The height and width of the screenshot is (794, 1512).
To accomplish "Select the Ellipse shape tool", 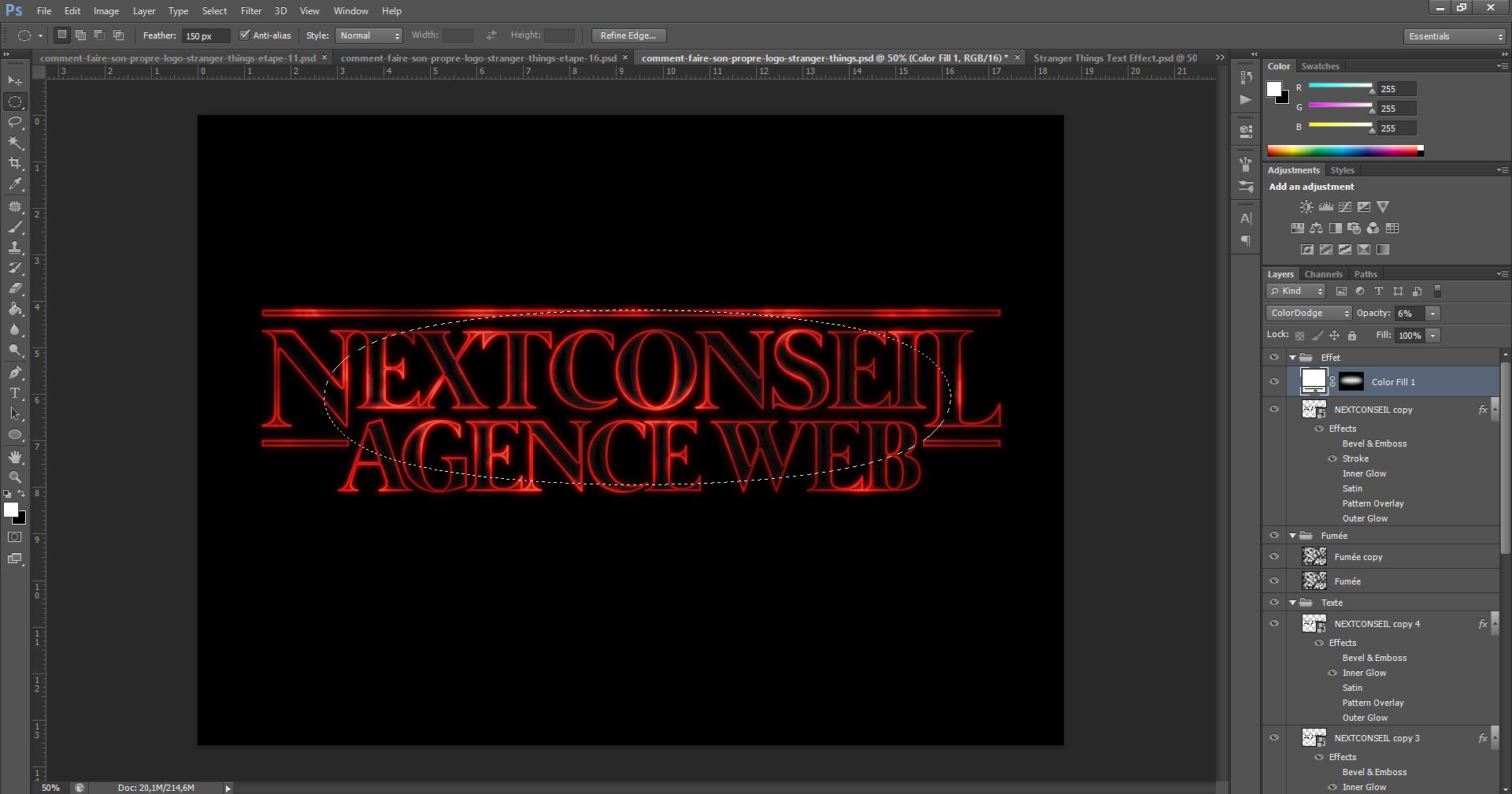I will (15, 434).
